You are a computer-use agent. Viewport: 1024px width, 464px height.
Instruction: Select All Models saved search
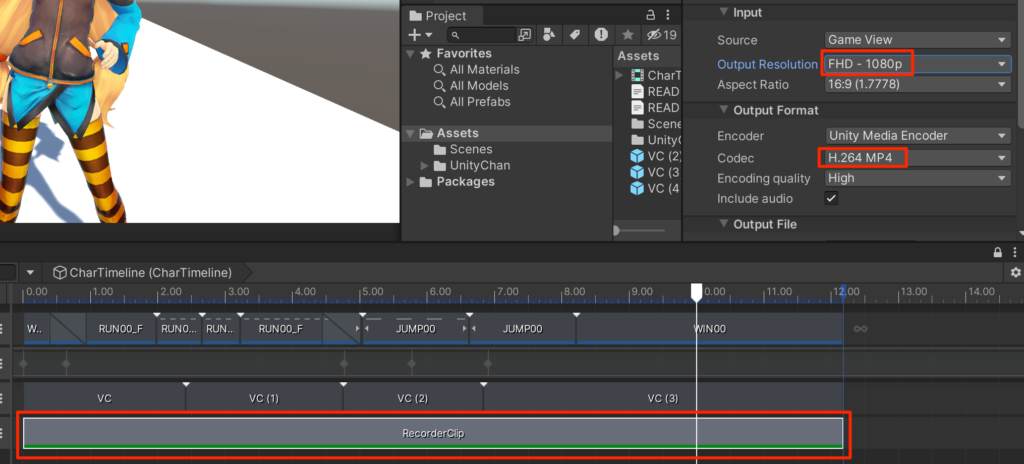click(478, 86)
